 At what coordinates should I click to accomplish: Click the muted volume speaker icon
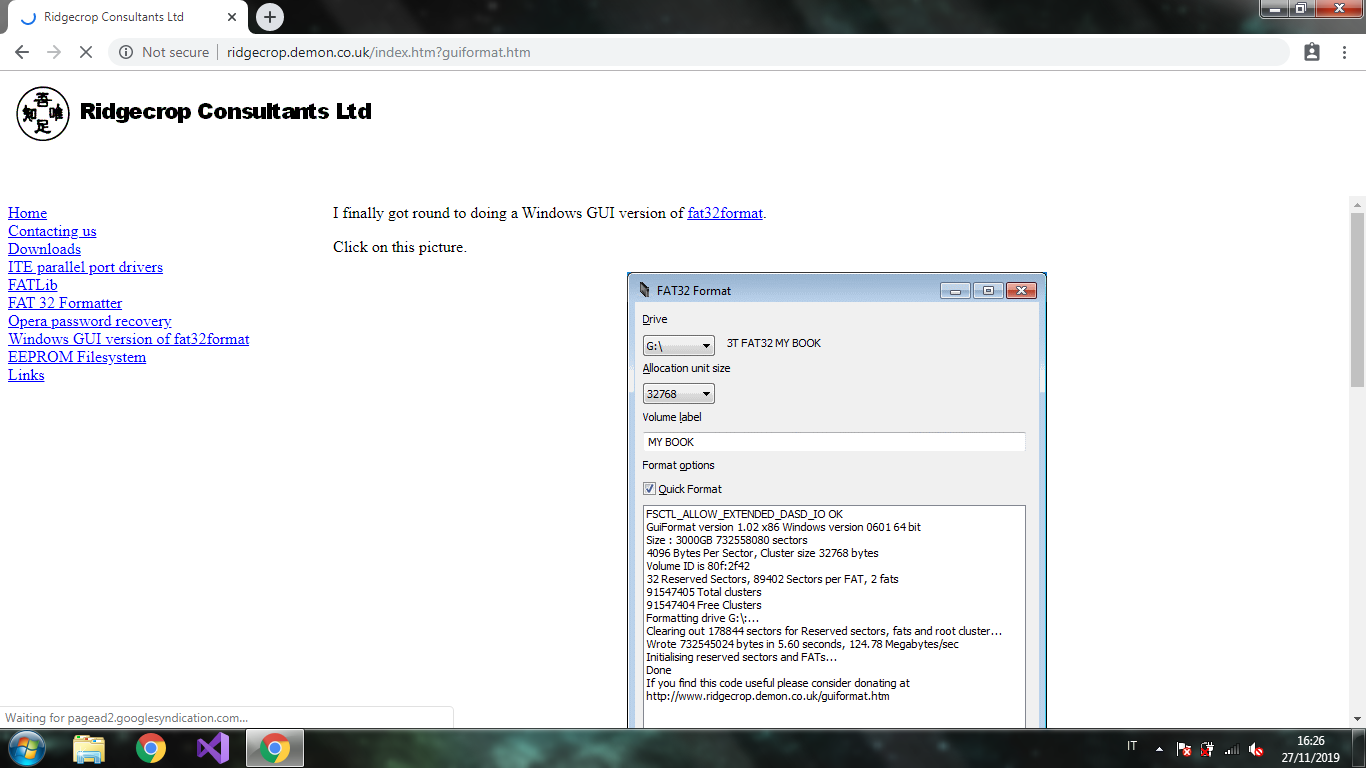[x=1256, y=748]
